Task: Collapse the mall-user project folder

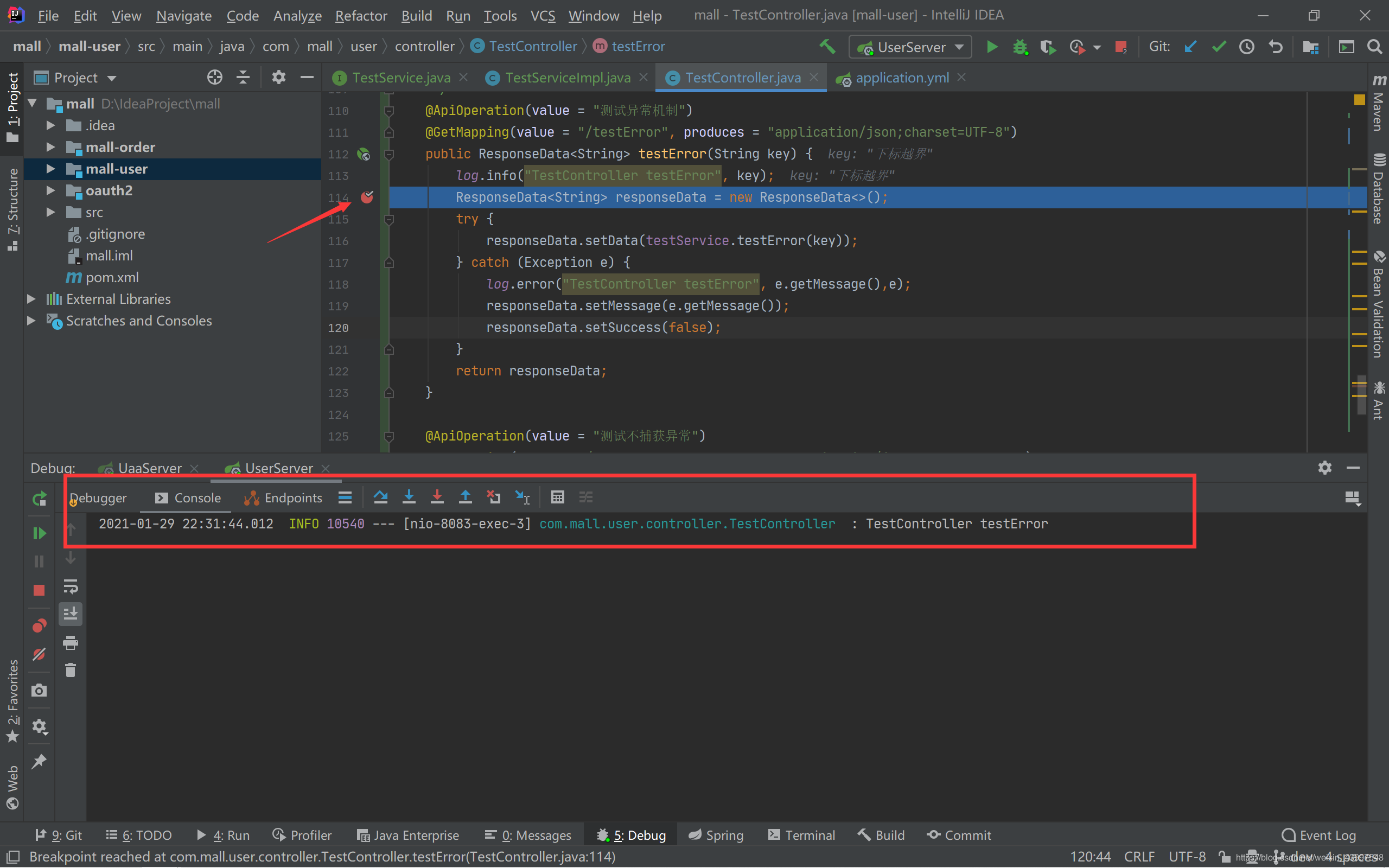Action: point(50,169)
